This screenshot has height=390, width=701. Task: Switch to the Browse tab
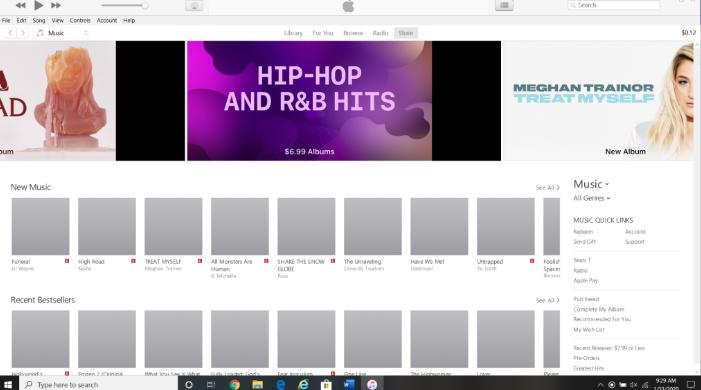(353, 33)
